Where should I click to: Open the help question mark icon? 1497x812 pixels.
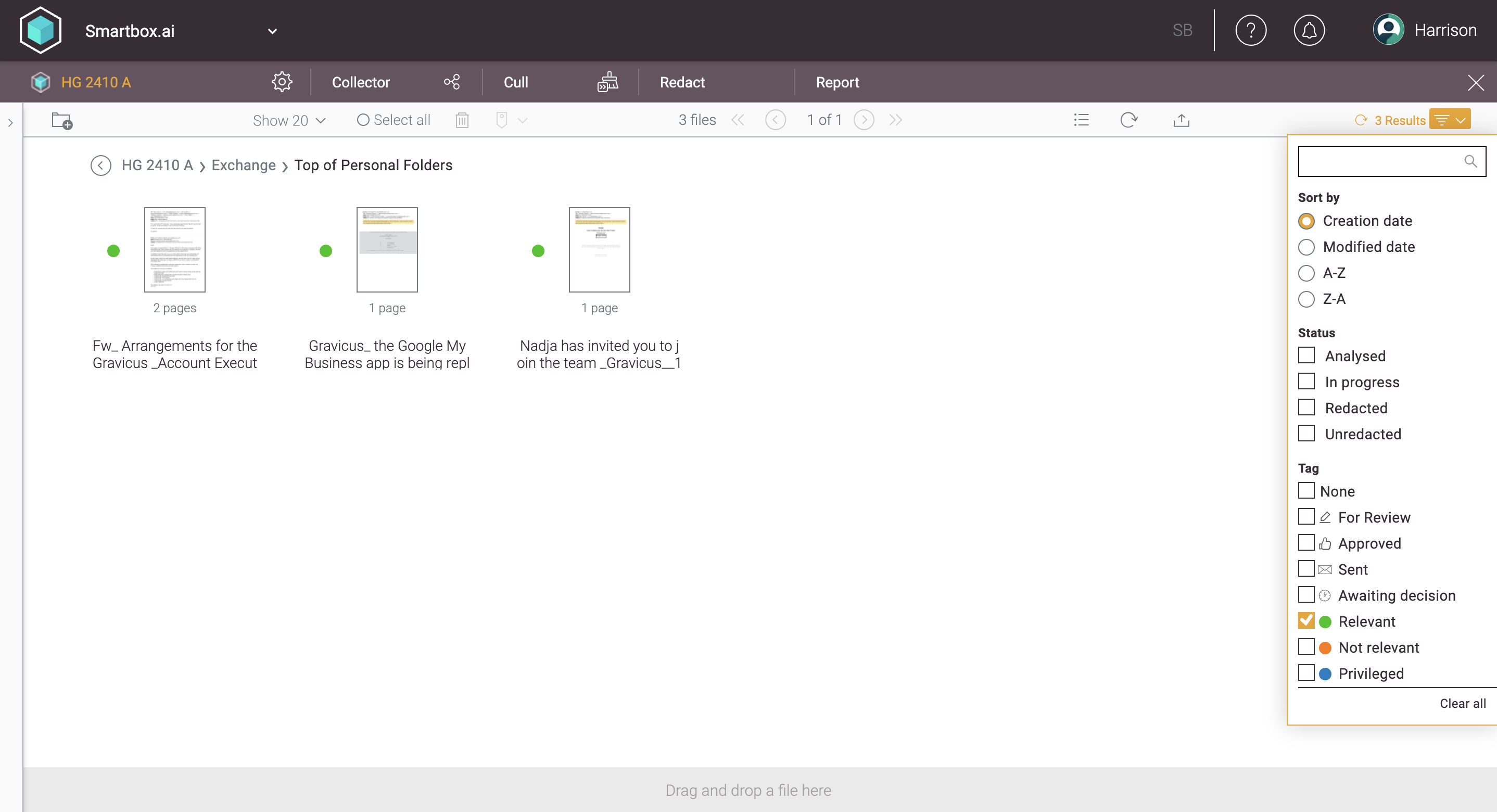(x=1251, y=30)
